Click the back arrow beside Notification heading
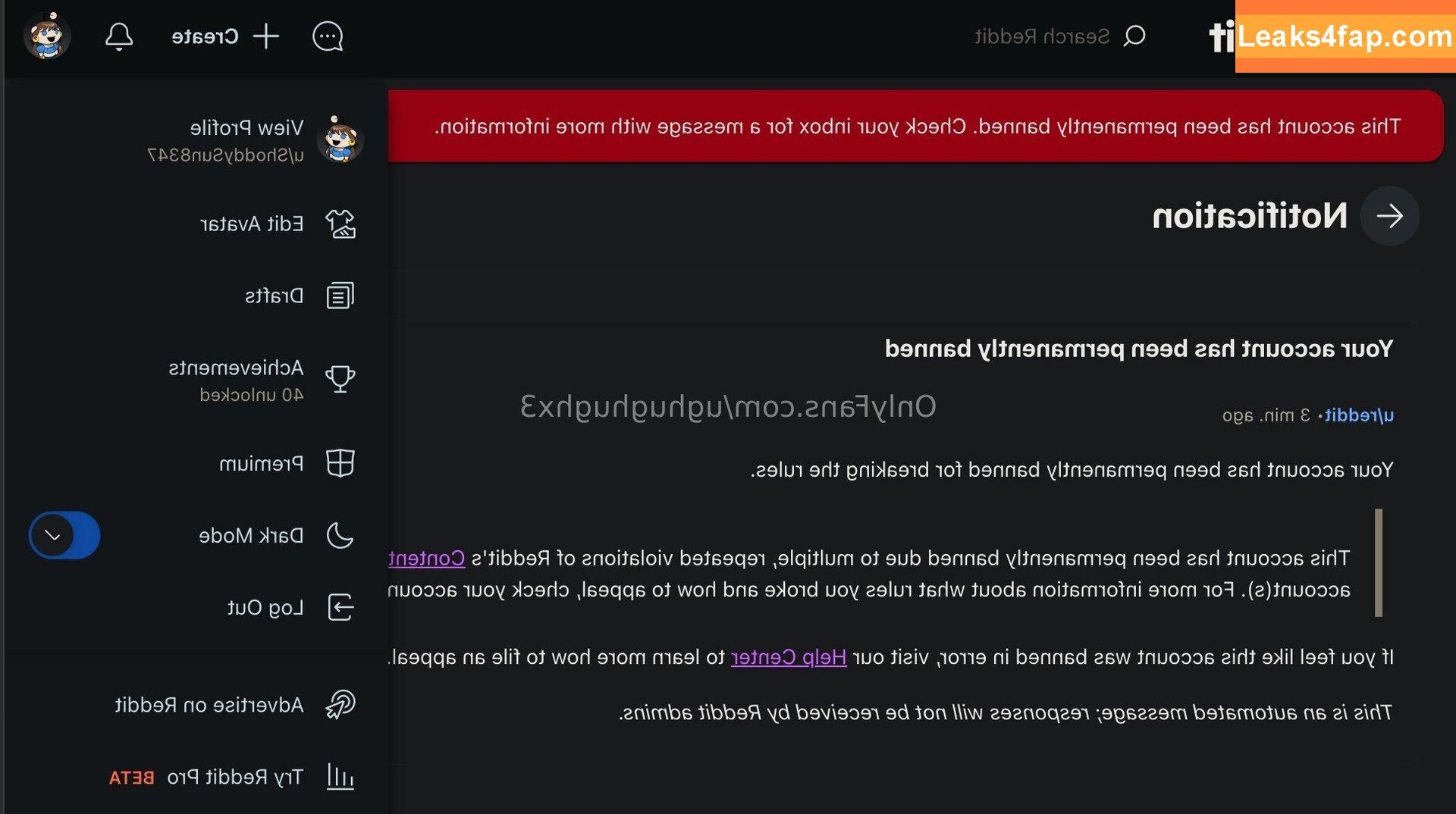The height and width of the screenshot is (814, 1456). tap(1389, 217)
